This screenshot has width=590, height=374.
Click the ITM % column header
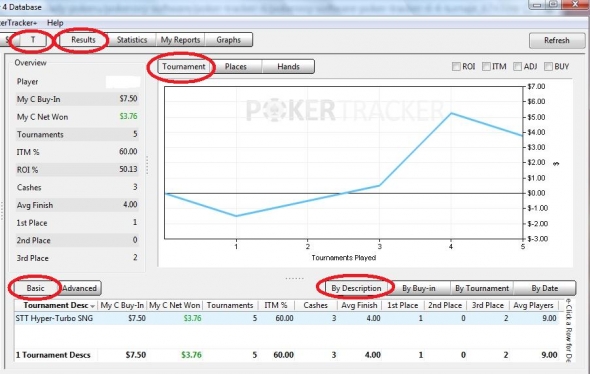pyautogui.click(x=275, y=305)
